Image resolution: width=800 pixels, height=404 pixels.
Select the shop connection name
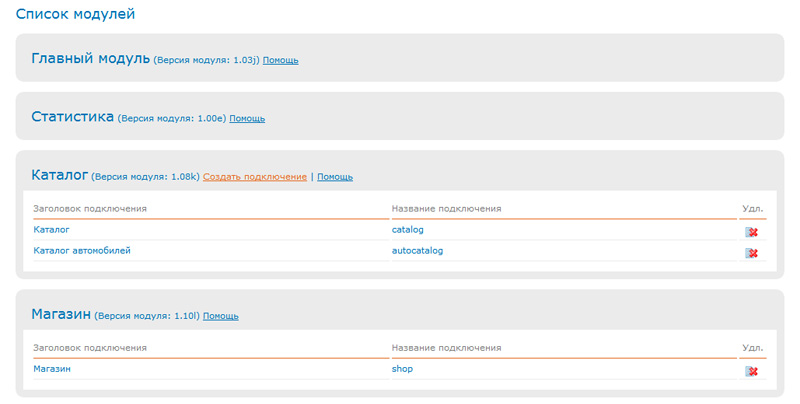[402, 369]
